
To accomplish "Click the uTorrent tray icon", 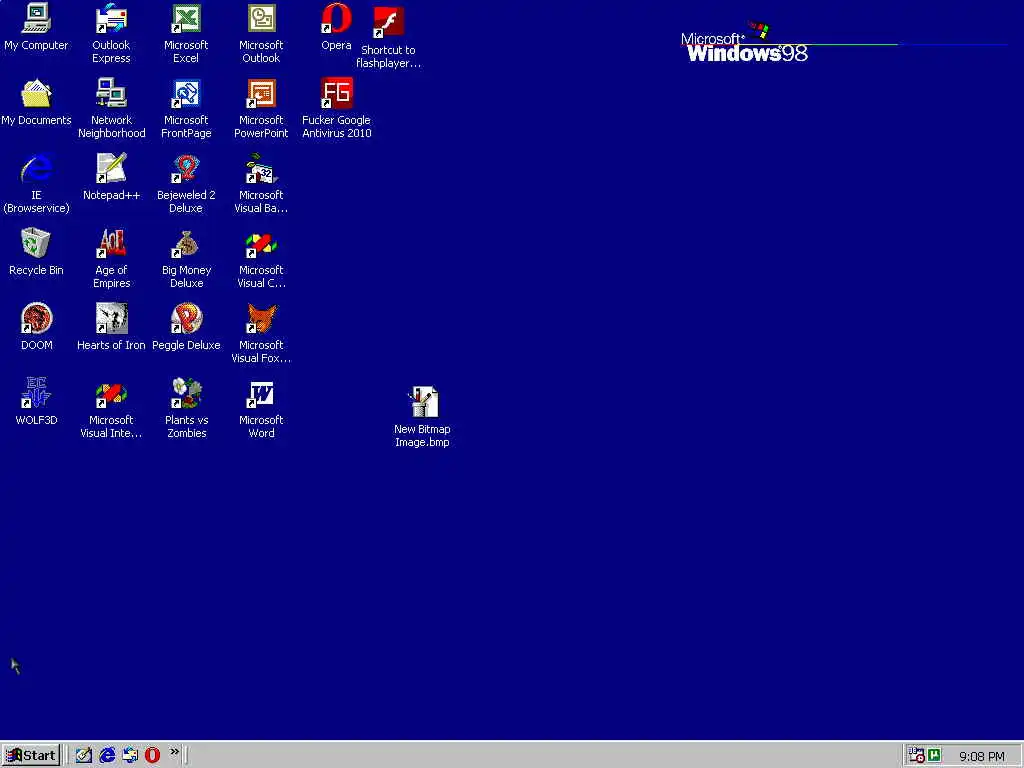I will (935, 755).
